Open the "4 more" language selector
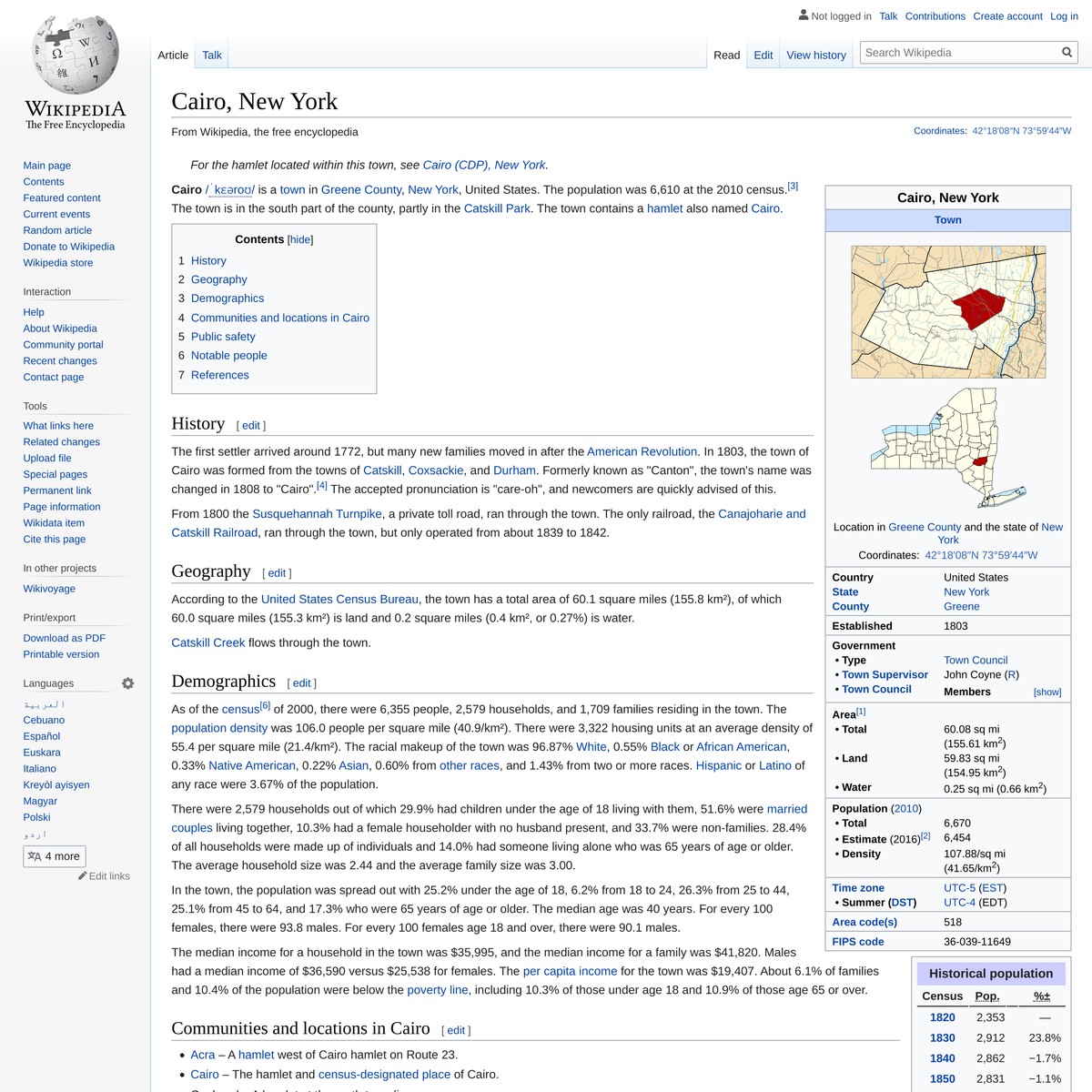Screen dimensions: 1092x1092 click(55, 855)
